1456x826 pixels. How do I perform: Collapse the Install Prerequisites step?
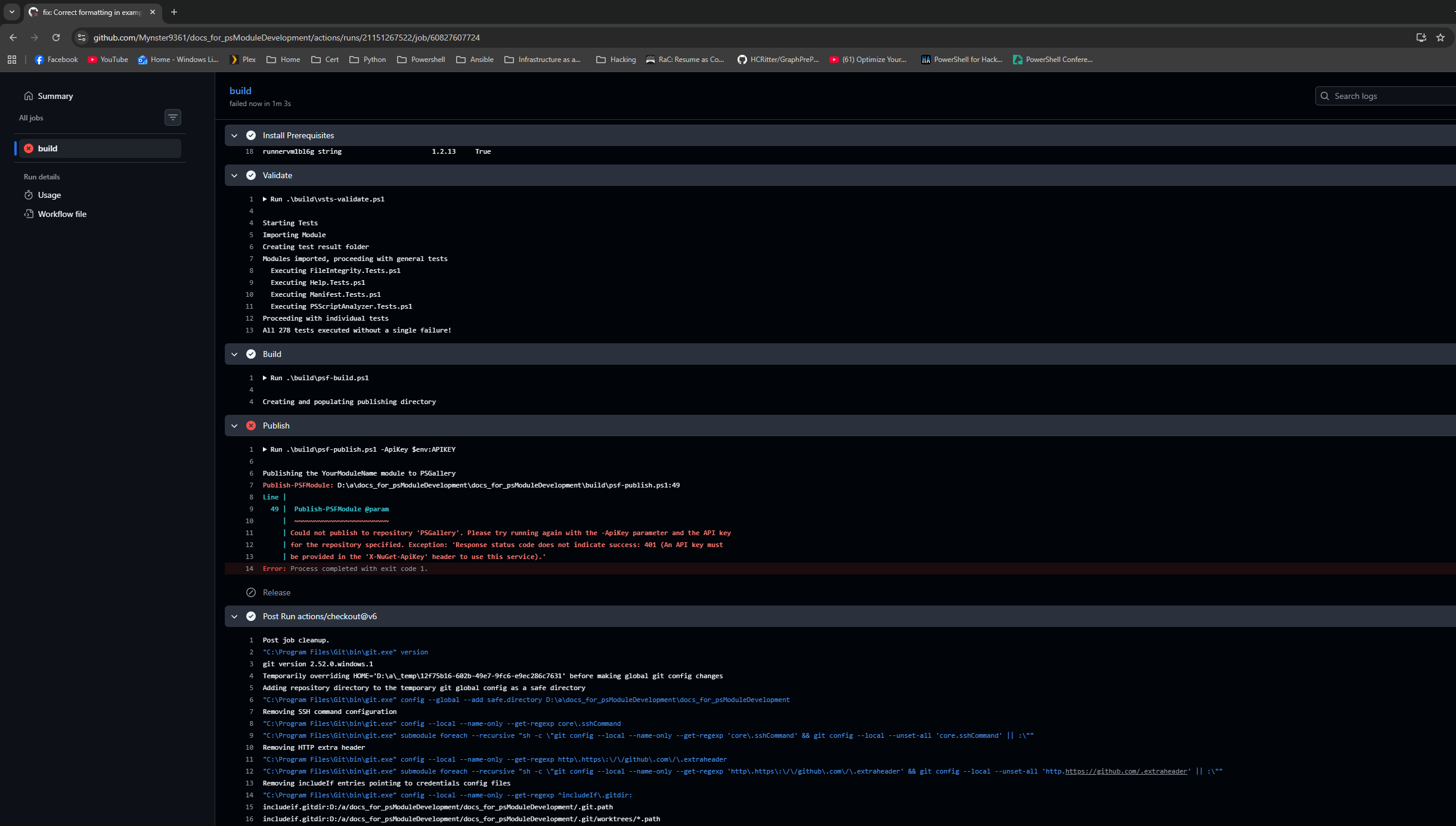click(x=234, y=135)
